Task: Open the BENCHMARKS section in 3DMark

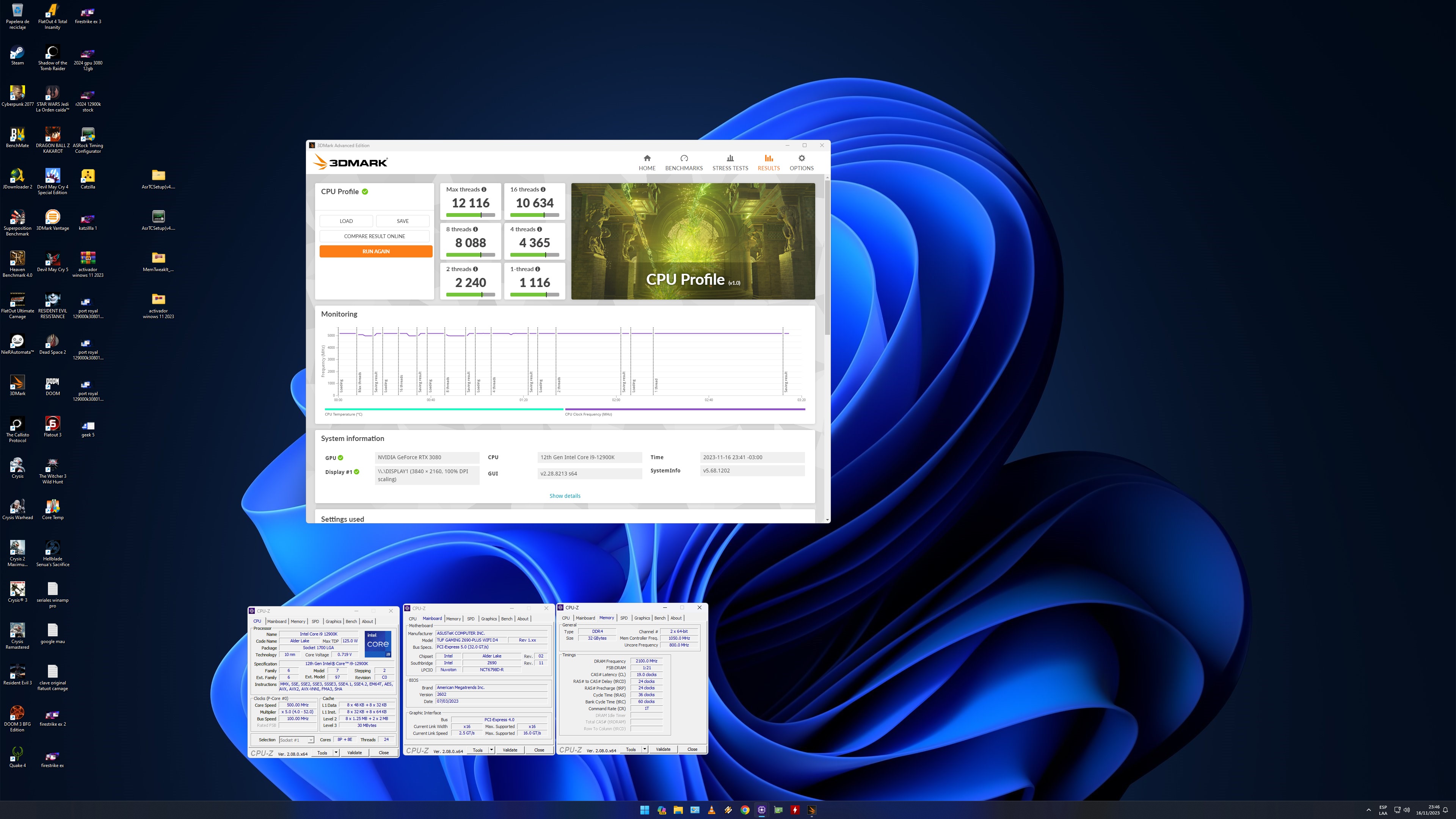Action: 684,162
